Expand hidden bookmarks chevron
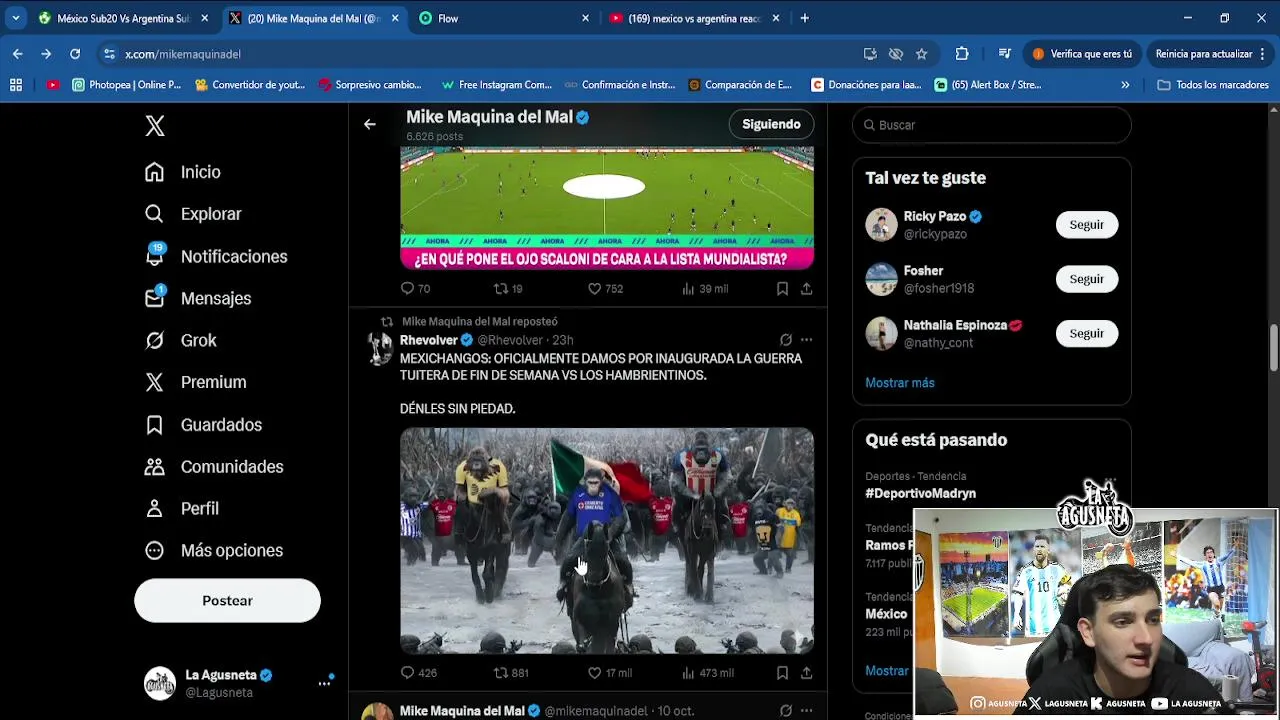The height and width of the screenshot is (720, 1280). point(1125,85)
